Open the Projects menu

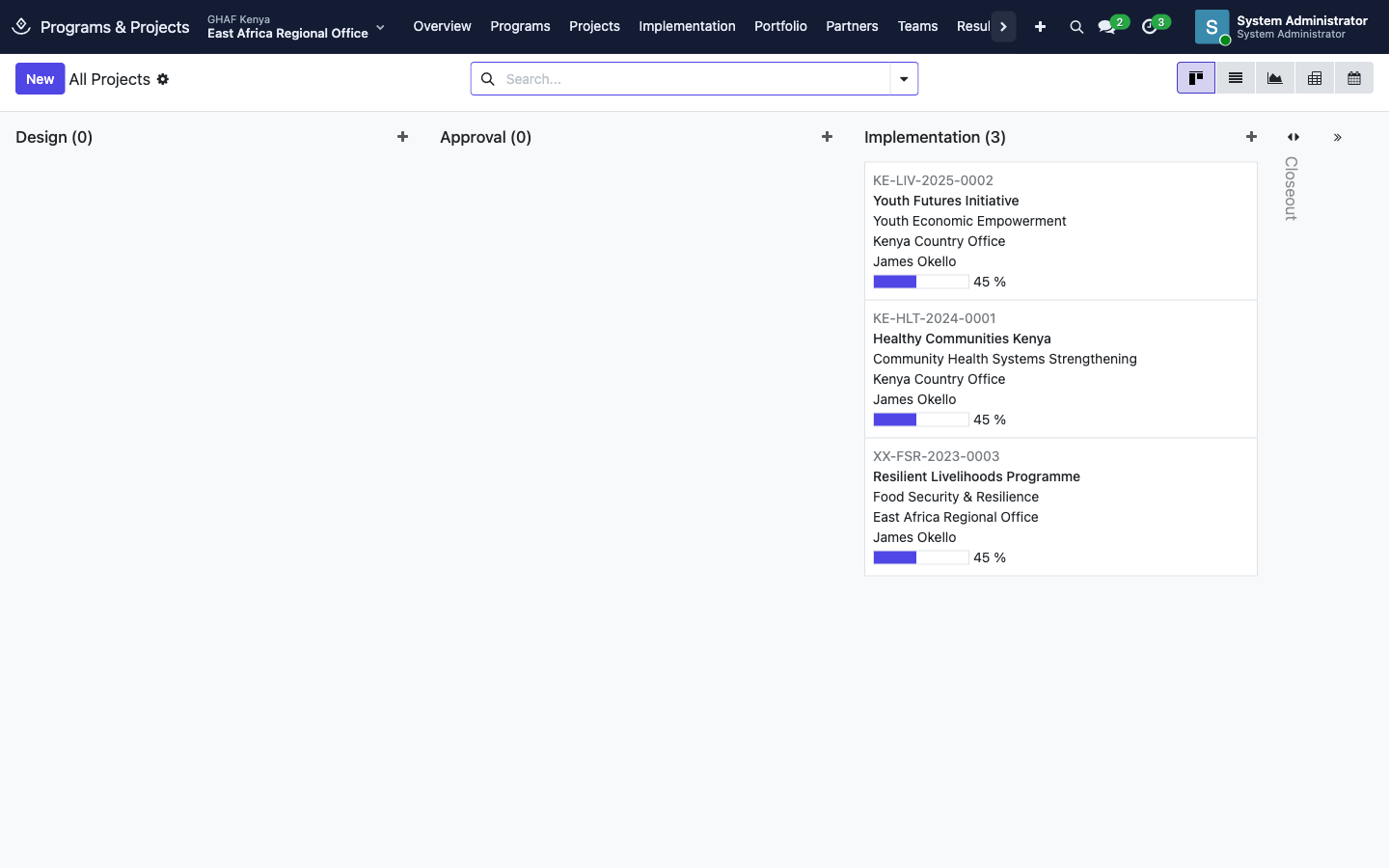coord(594,27)
